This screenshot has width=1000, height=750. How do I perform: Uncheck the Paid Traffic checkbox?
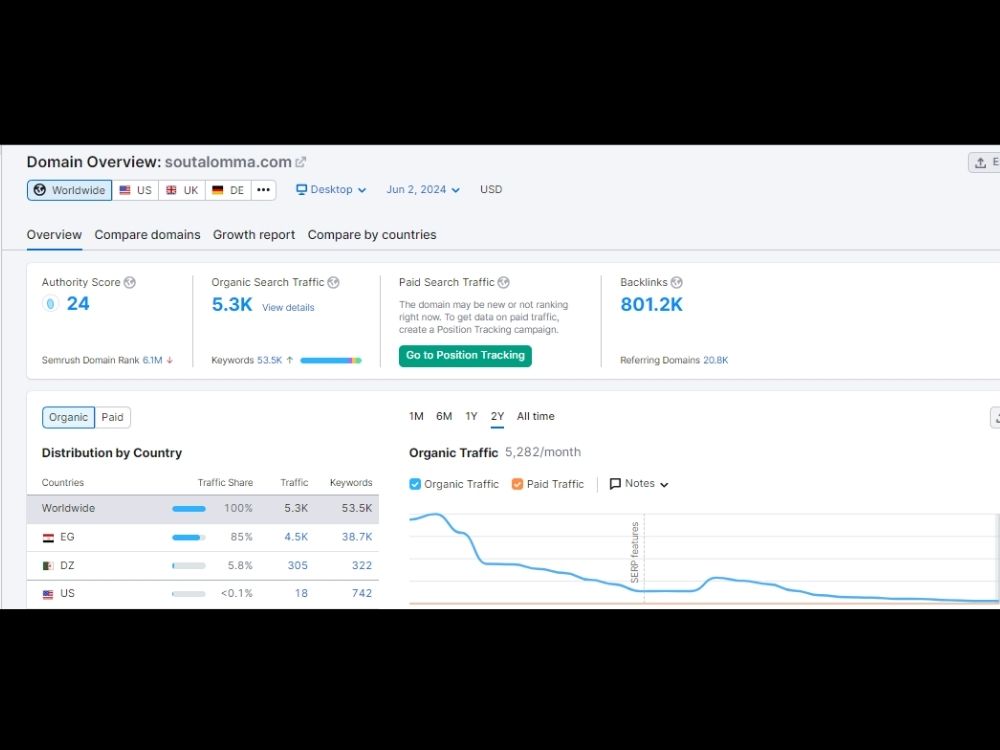(x=517, y=484)
